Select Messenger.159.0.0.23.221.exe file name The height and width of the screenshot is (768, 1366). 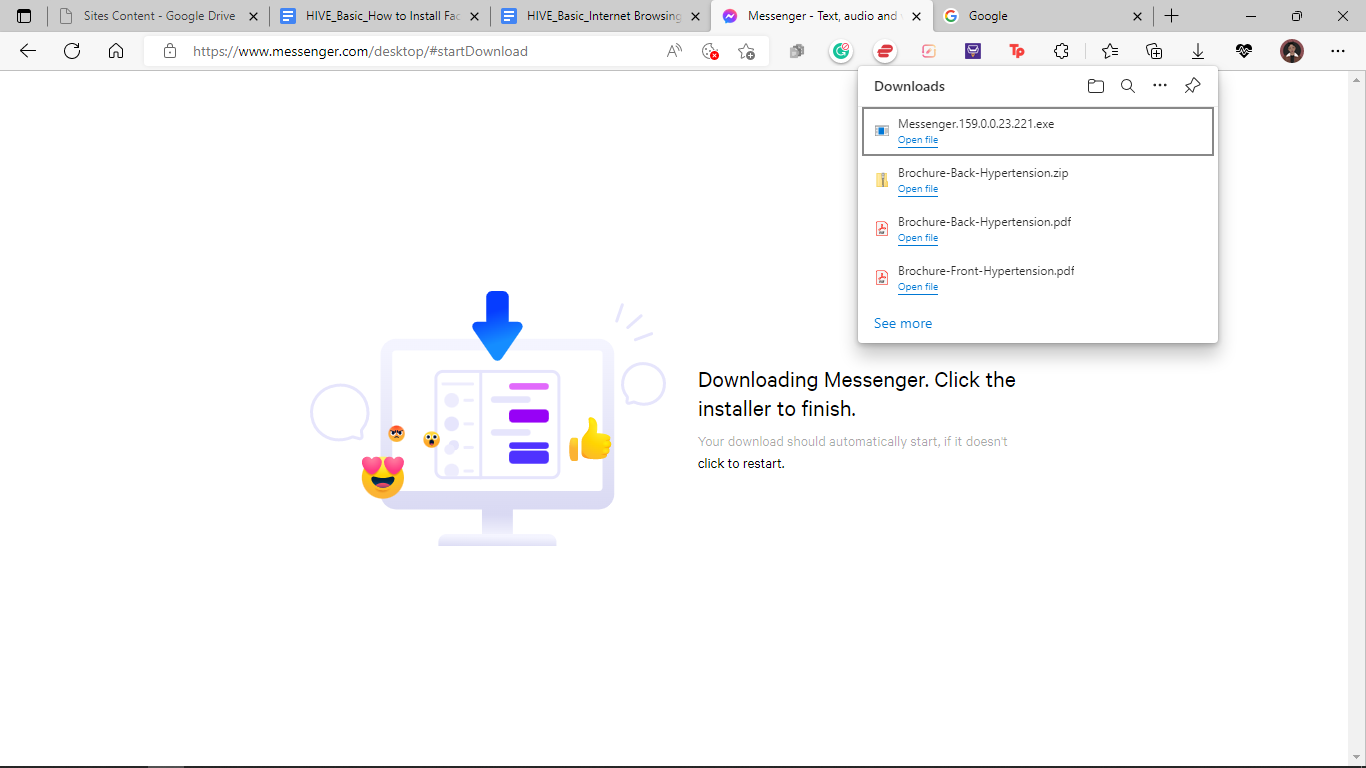(976, 124)
